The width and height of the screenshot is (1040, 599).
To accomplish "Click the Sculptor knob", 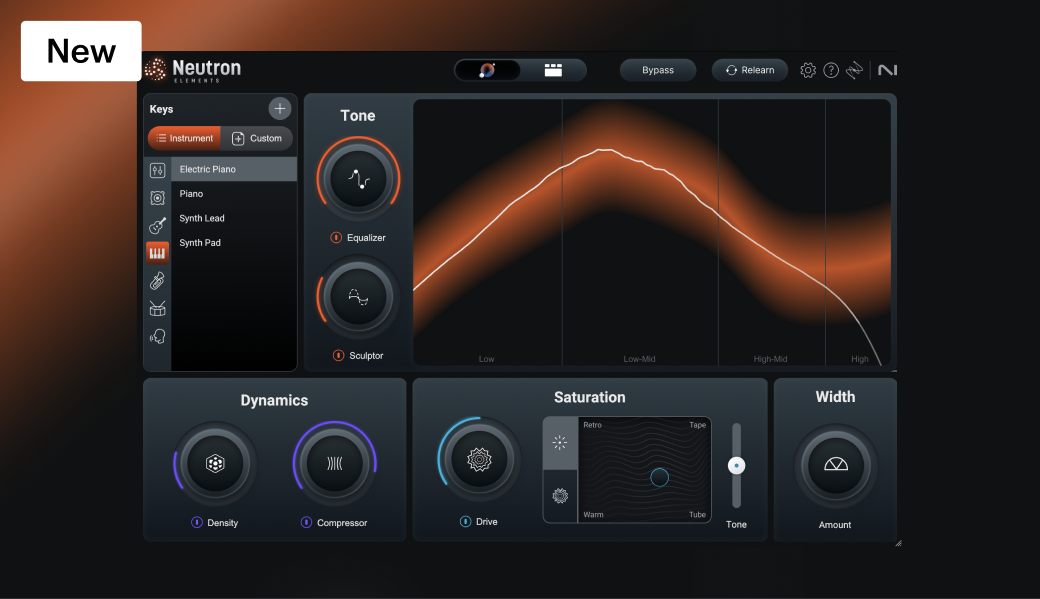I will [x=358, y=297].
